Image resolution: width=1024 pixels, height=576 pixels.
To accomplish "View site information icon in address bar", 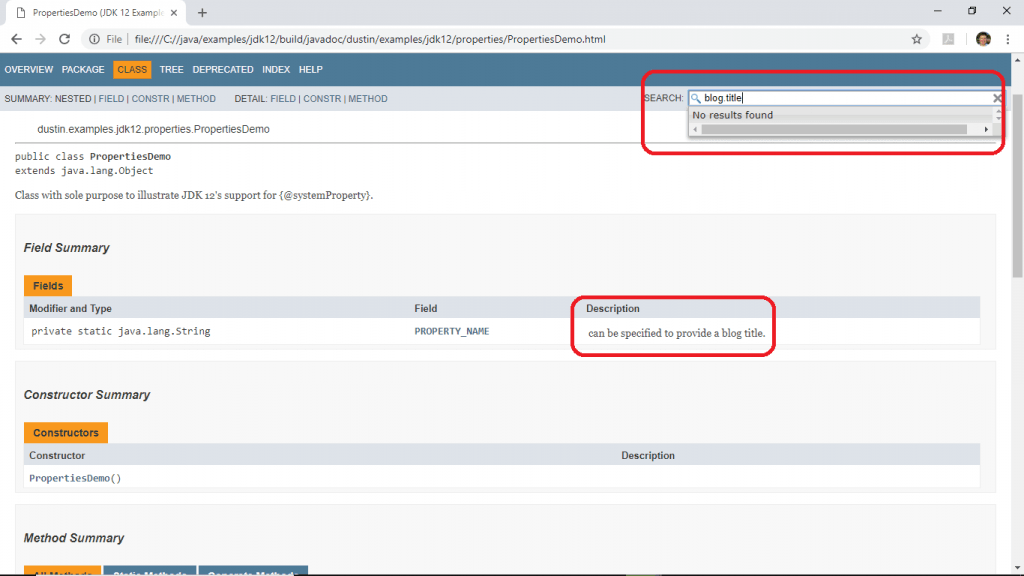I will tap(94, 39).
